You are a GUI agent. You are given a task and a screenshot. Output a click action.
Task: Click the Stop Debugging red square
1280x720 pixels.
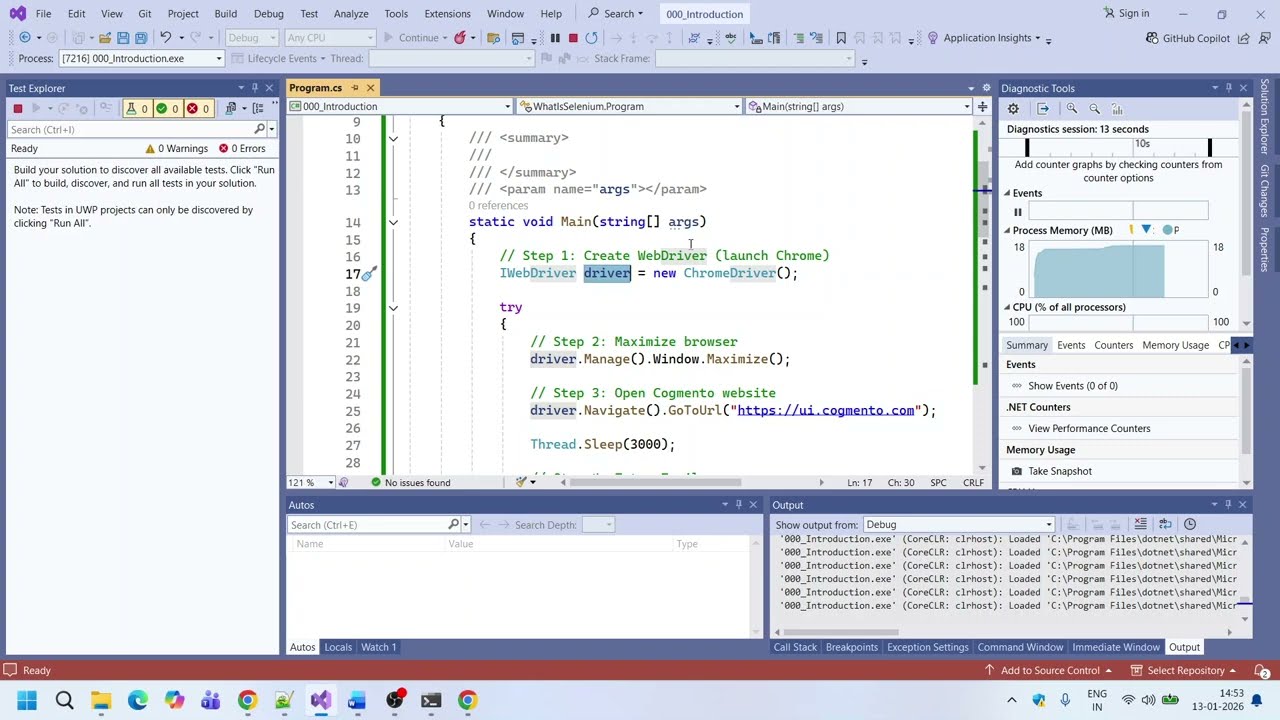point(573,38)
